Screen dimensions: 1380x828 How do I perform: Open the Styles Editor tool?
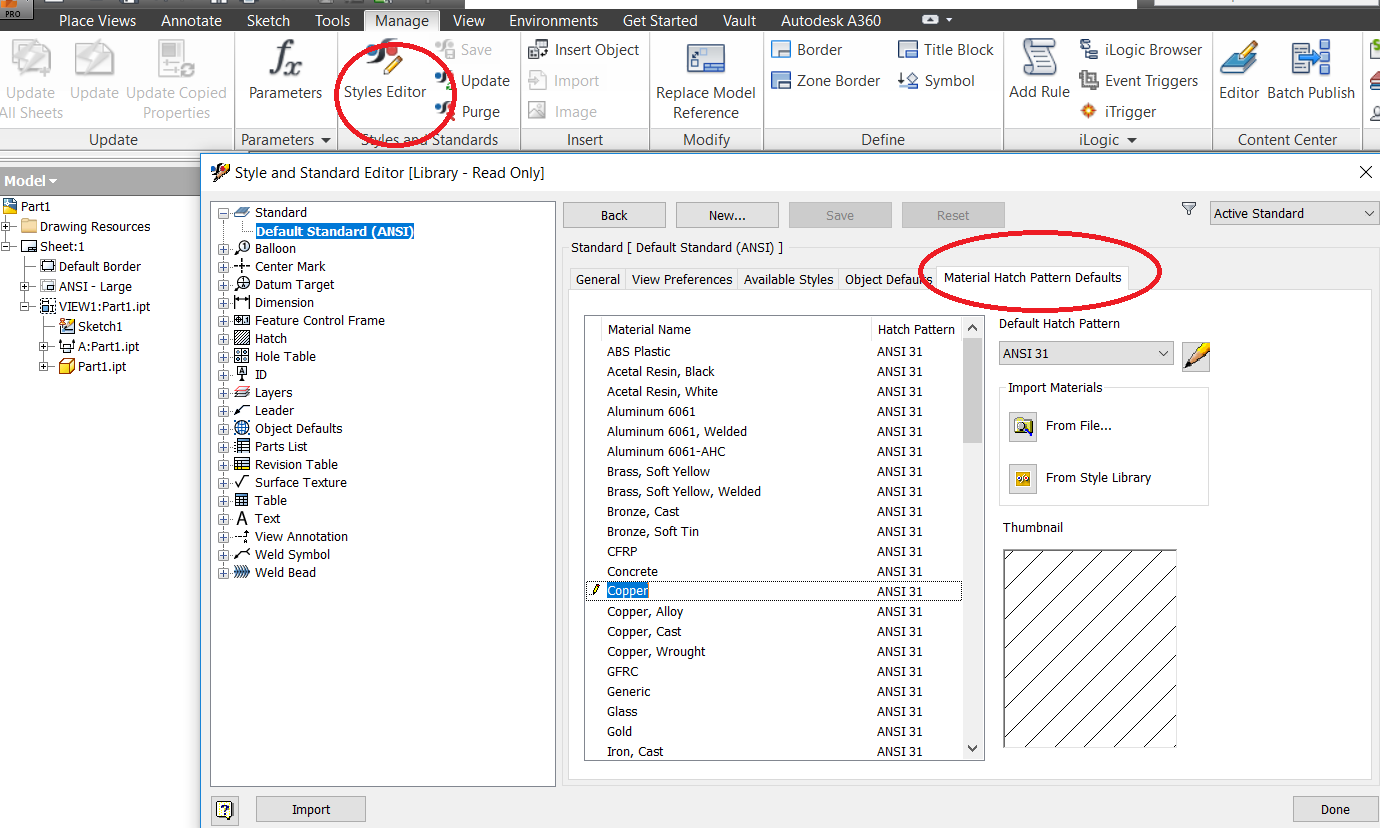[385, 70]
